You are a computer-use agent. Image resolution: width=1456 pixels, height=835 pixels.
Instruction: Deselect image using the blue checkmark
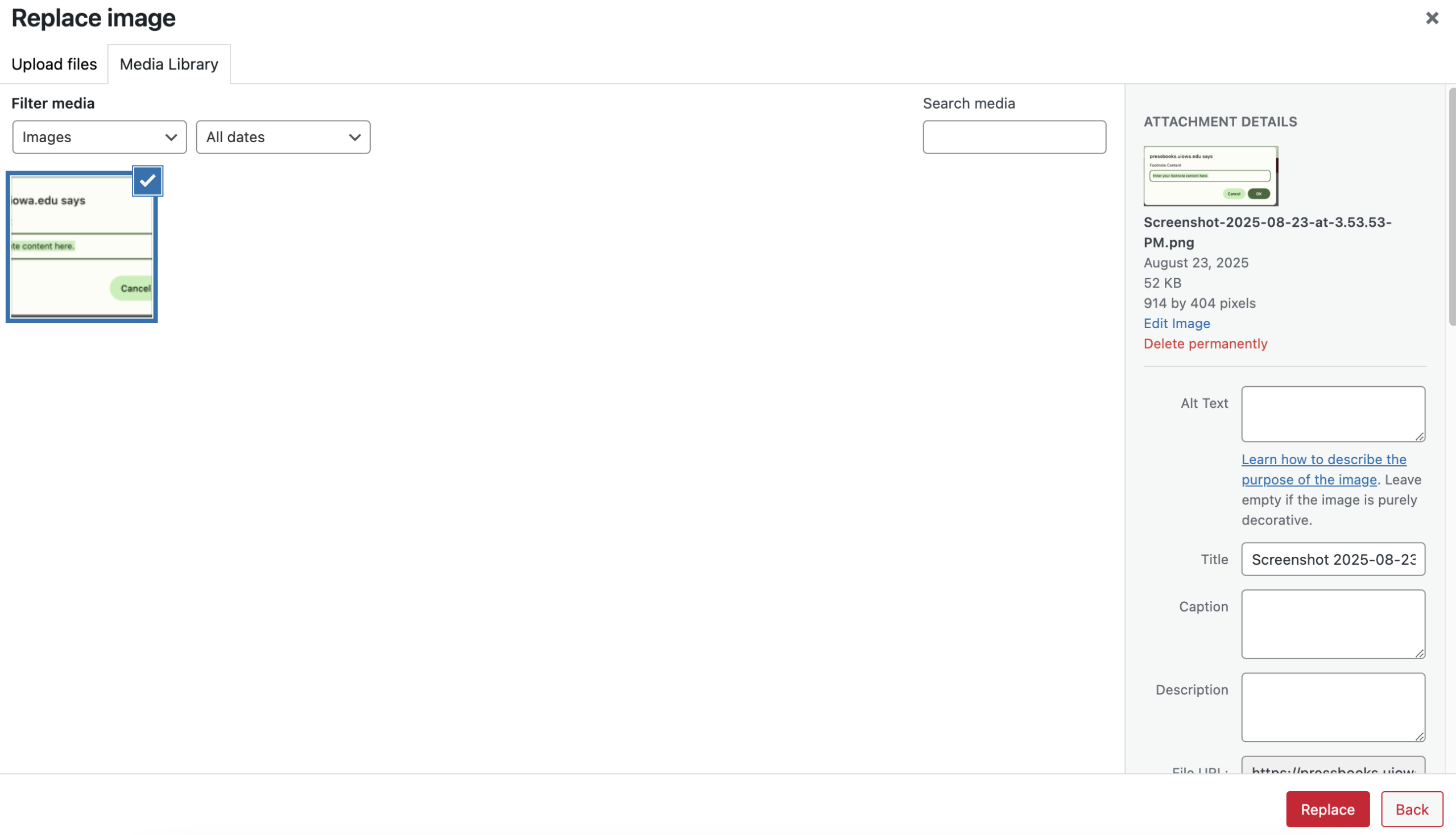coord(147,181)
